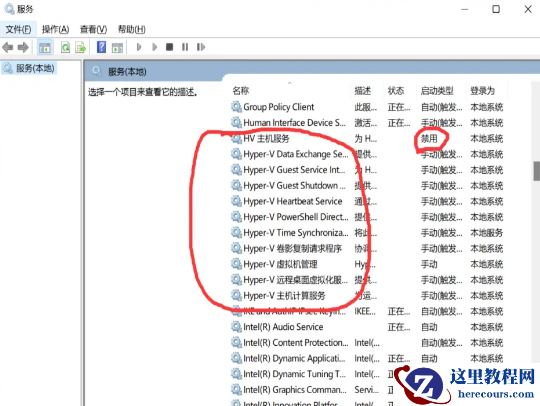540x406 pixels.
Task: Click the Export list toolbar icon
Action: pyautogui.click(x=81, y=47)
